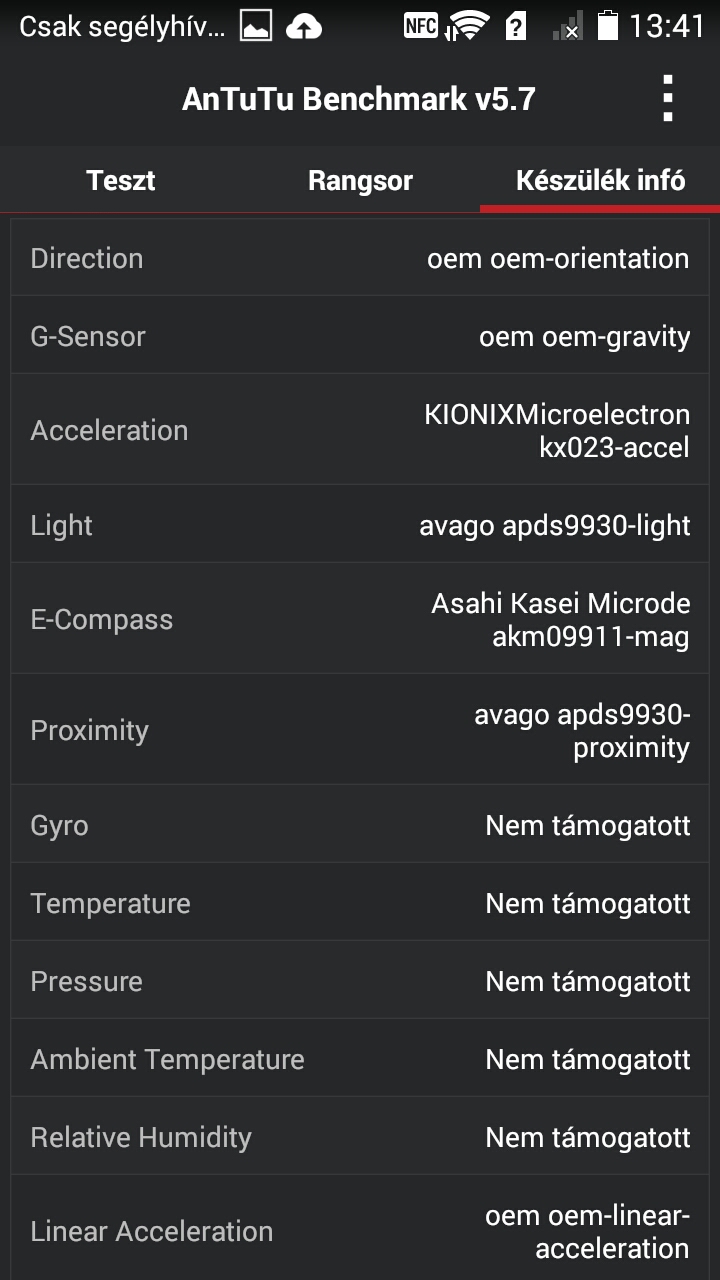Tap the no-signal mobile network icon
The height and width of the screenshot is (1280, 720).
click(x=567, y=27)
